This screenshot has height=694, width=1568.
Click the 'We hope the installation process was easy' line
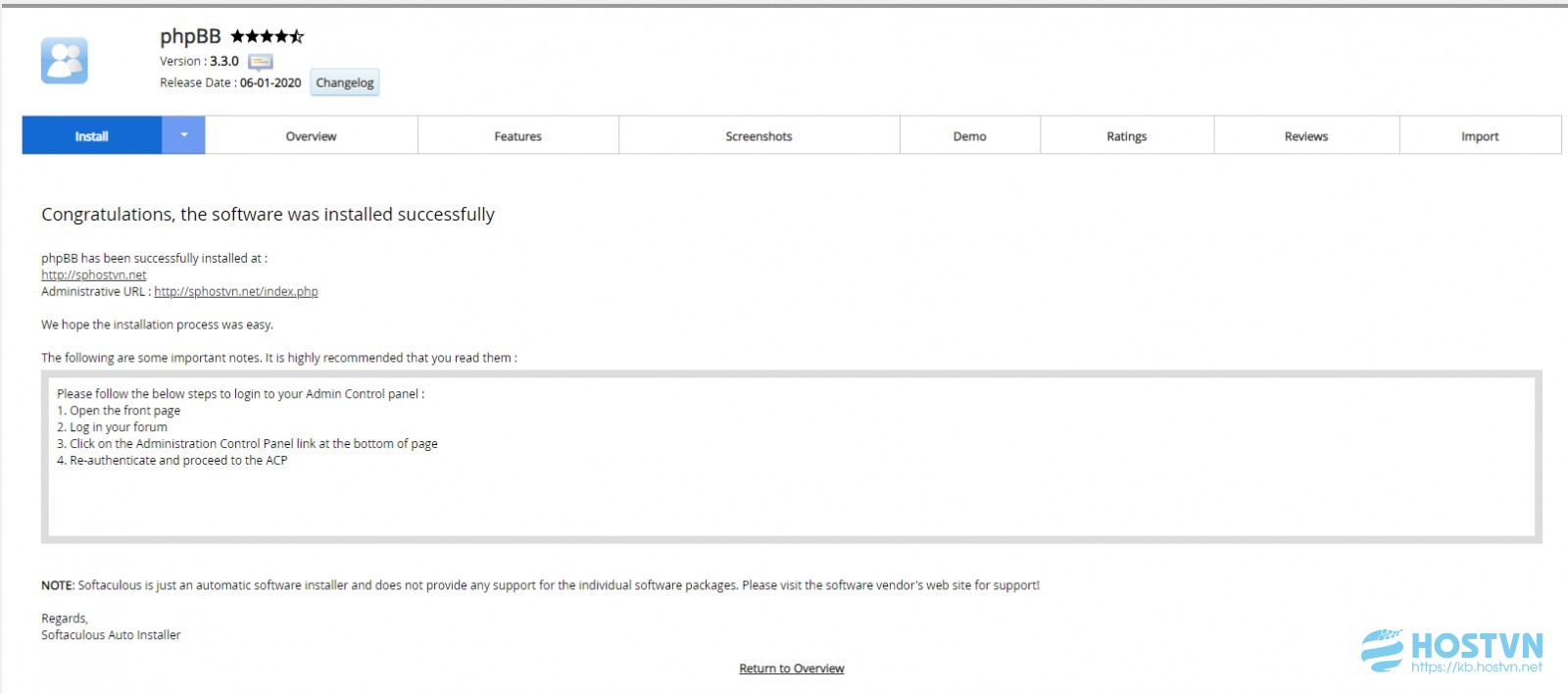point(157,325)
